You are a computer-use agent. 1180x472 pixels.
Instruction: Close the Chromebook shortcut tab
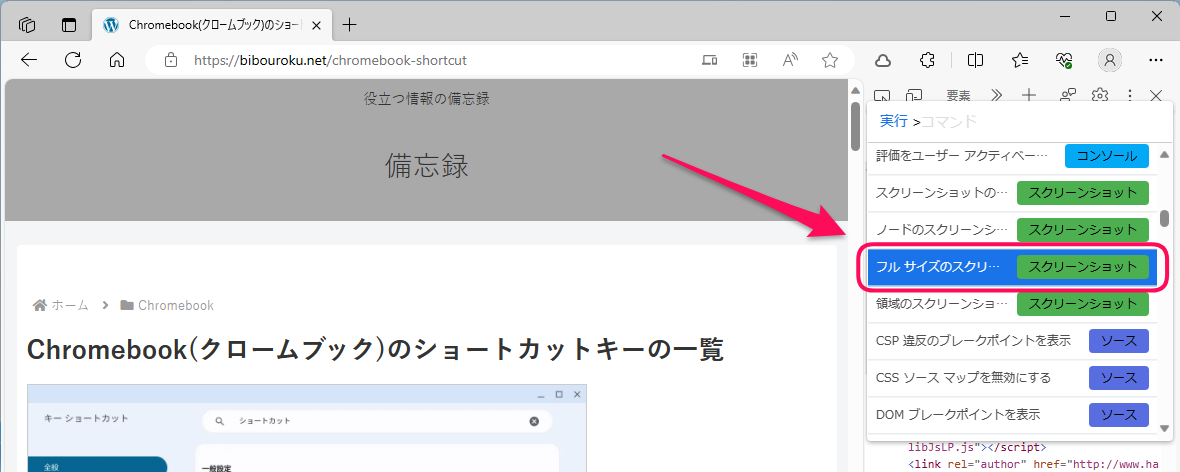tap(317, 25)
